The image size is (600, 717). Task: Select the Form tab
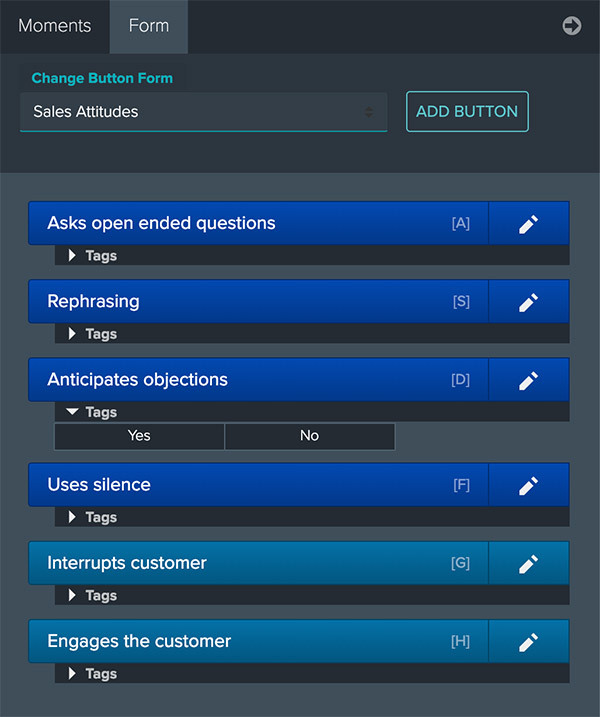coord(149,26)
